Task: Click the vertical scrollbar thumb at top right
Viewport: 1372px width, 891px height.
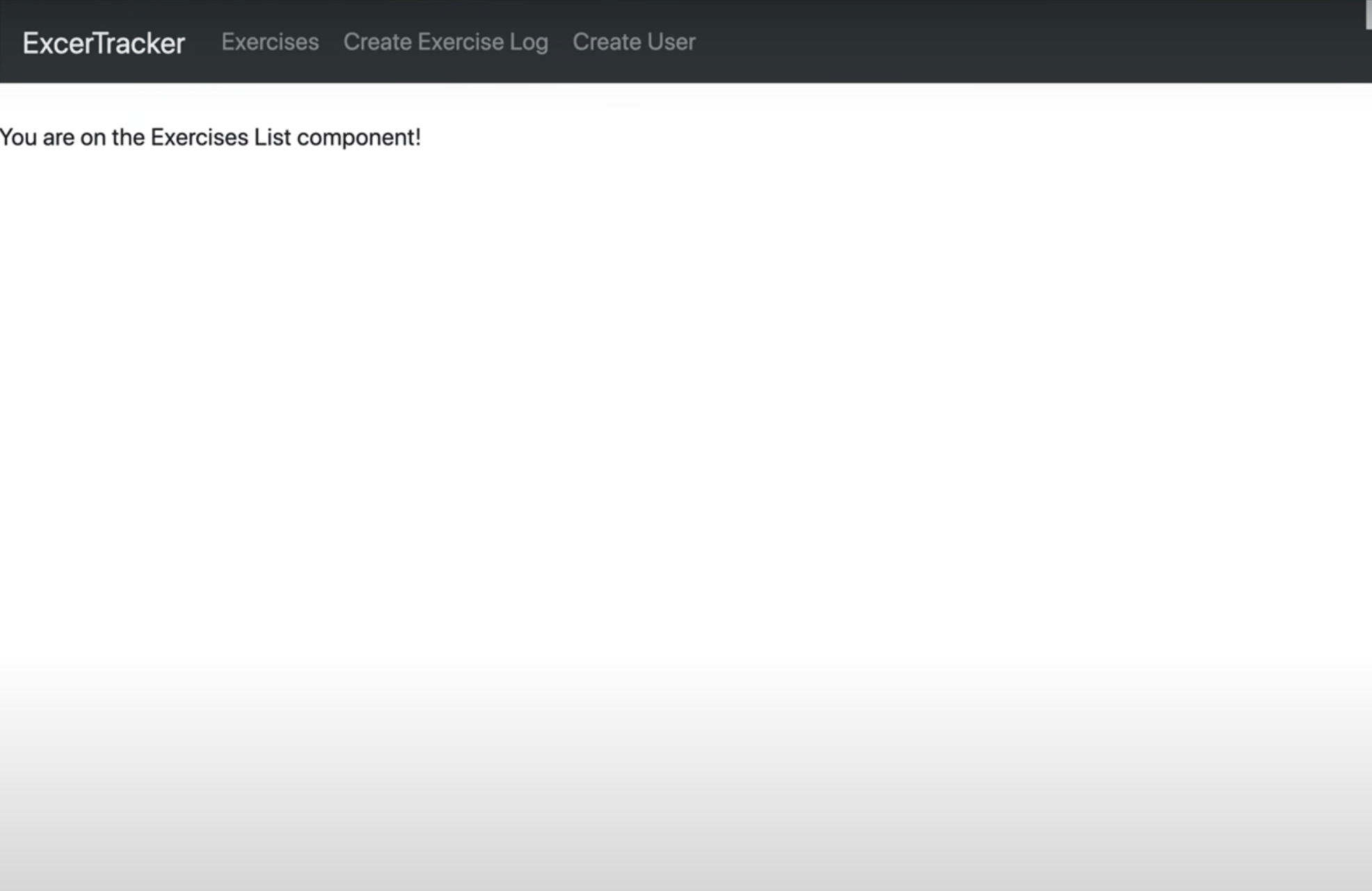Action: pyautogui.click(x=1368, y=14)
